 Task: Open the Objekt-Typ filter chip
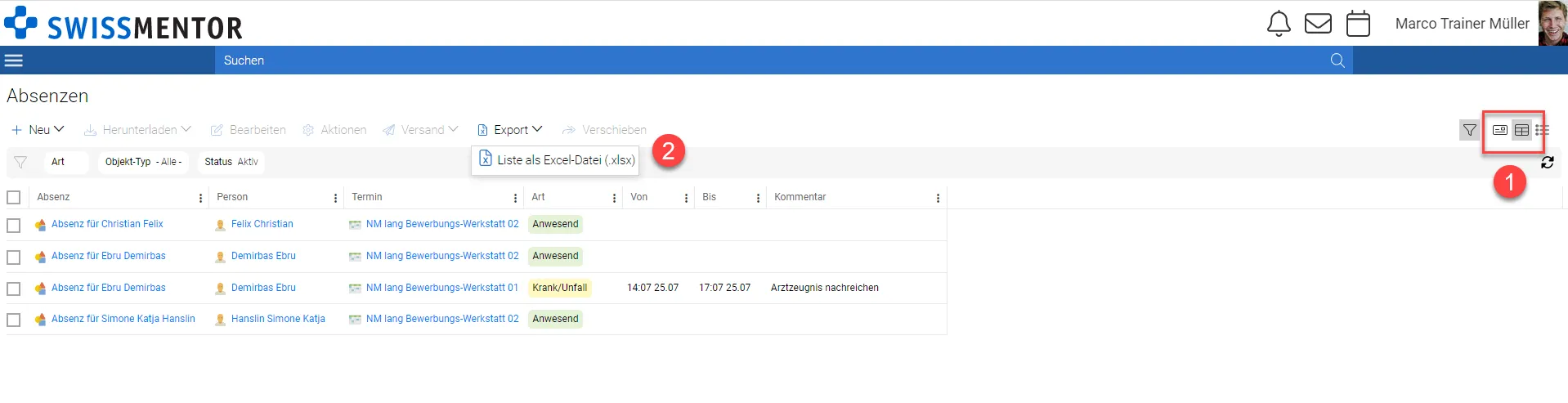144,162
